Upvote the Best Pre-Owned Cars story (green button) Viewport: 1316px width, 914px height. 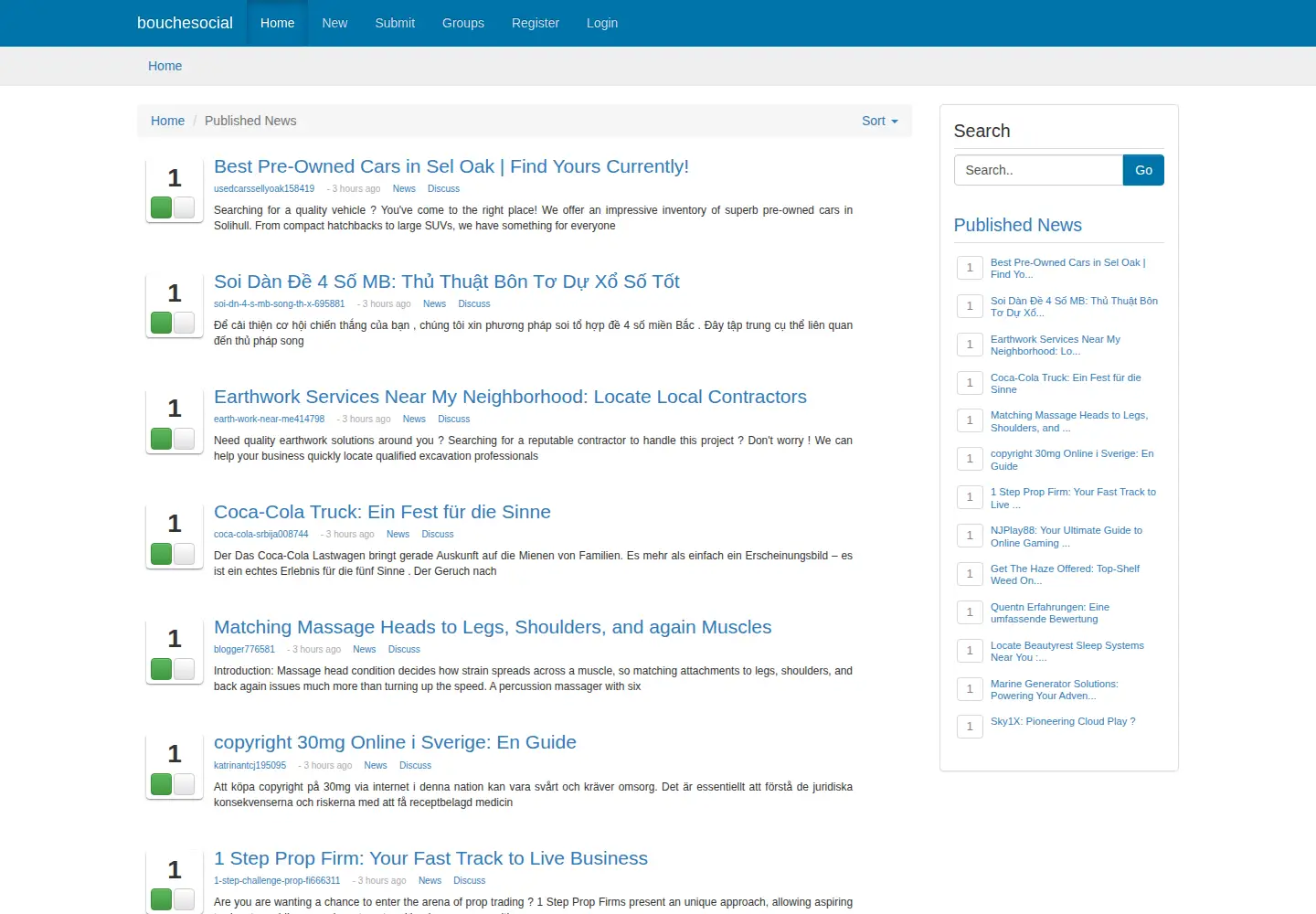pyautogui.click(x=162, y=207)
